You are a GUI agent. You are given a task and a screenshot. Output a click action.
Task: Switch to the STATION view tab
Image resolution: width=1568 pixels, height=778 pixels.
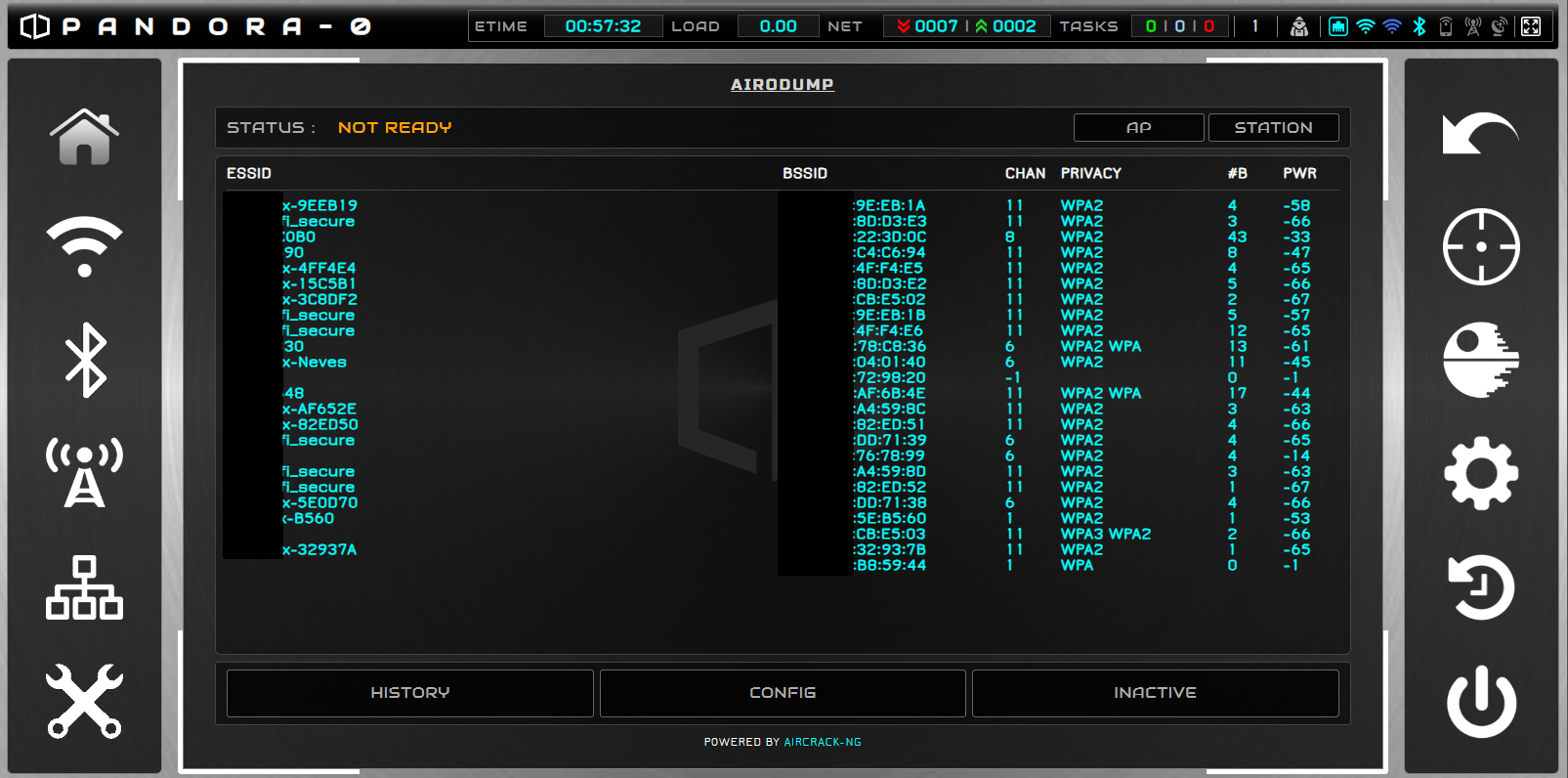(x=1273, y=128)
